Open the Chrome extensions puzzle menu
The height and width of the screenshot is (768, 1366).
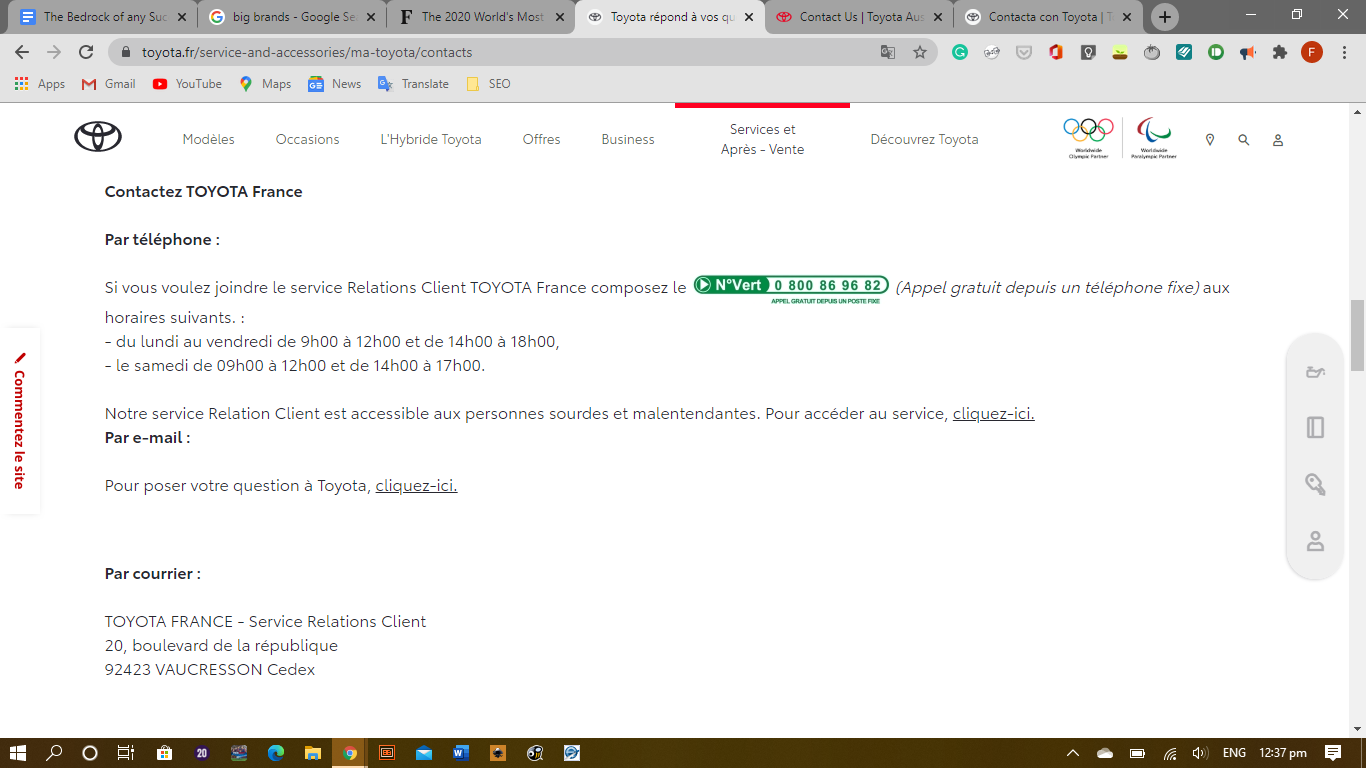click(x=1280, y=52)
